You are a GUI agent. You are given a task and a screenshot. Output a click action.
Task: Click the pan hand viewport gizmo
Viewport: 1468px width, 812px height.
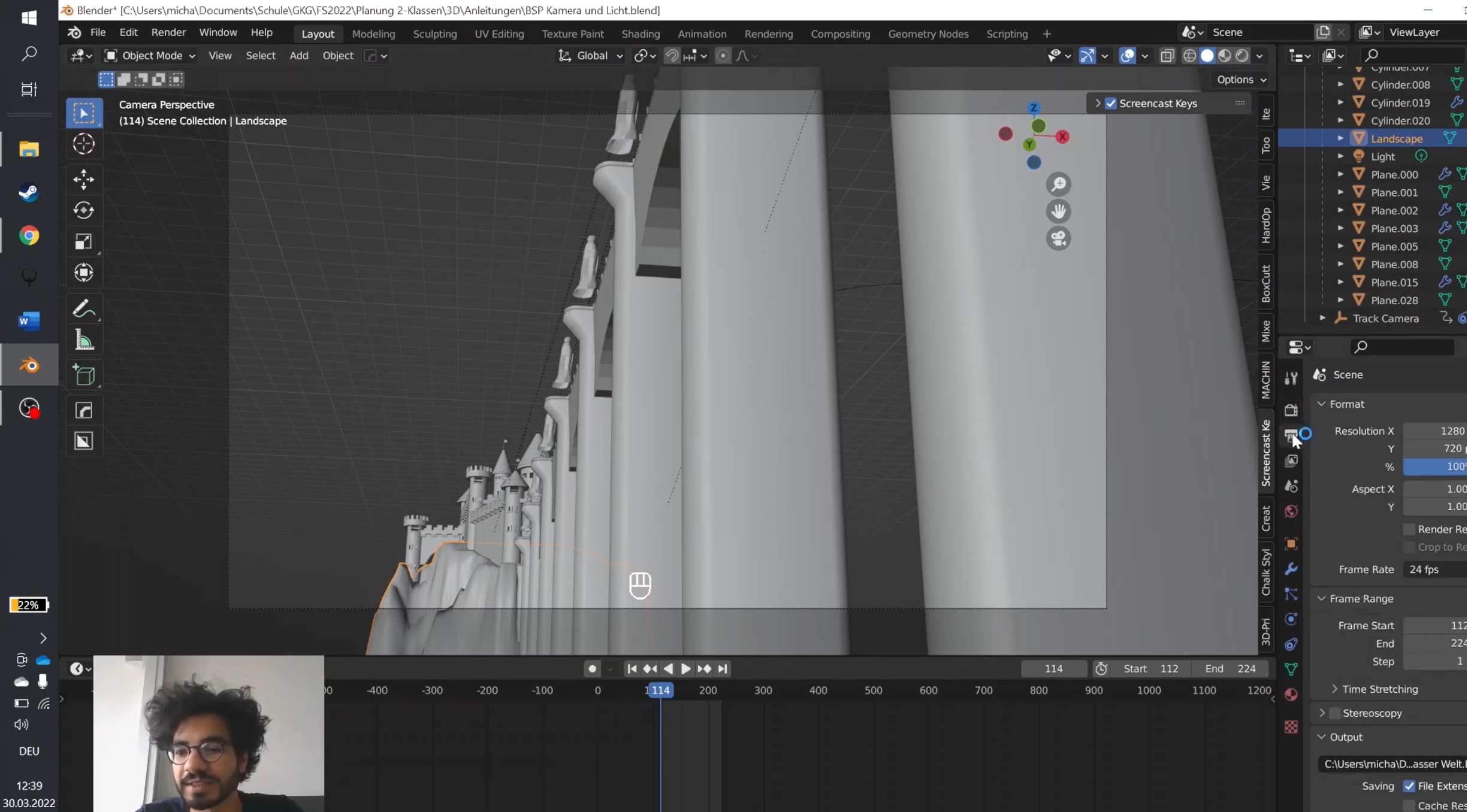(x=1059, y=211)
